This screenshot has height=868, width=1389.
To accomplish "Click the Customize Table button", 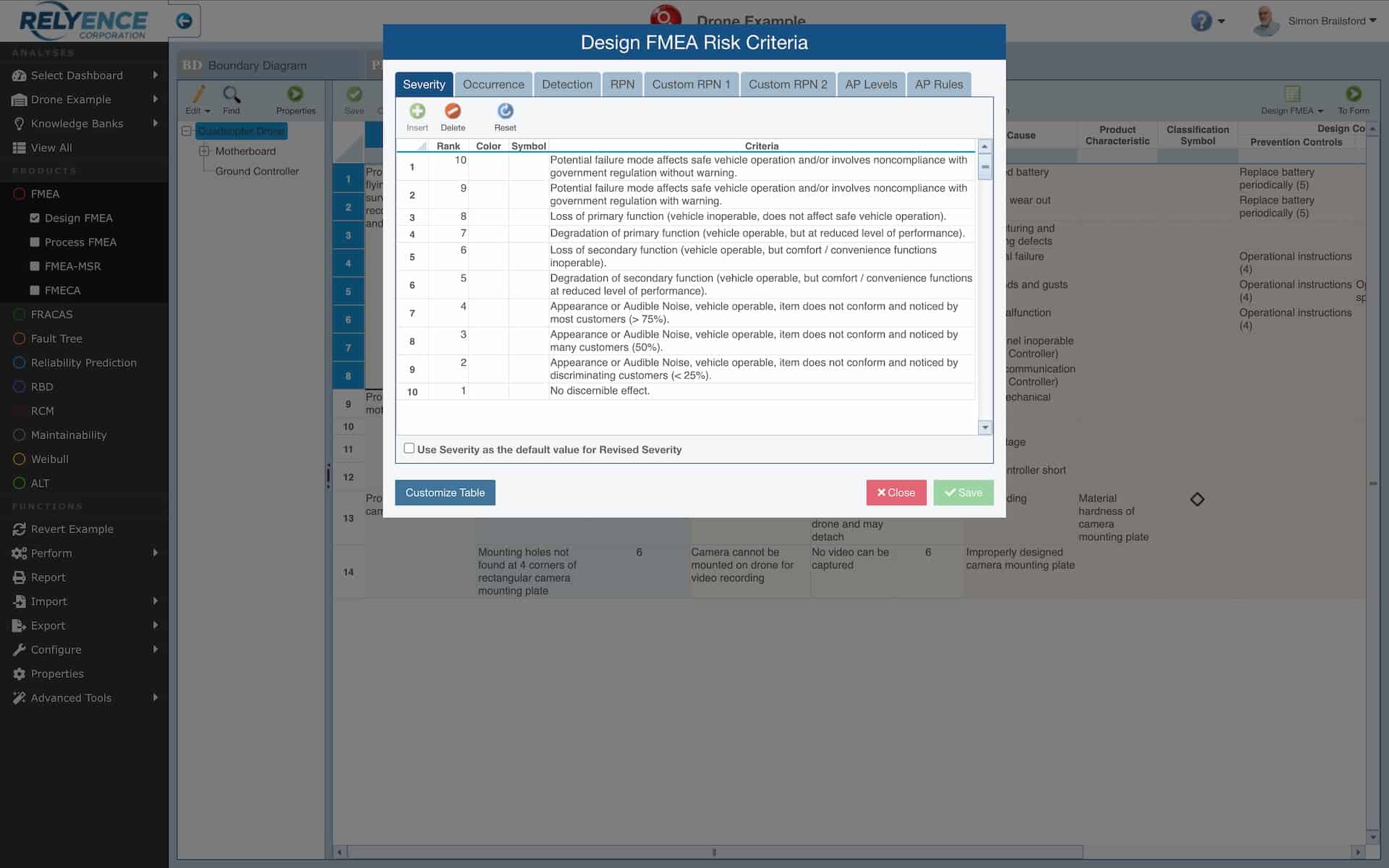I will (x=445, y=493).
